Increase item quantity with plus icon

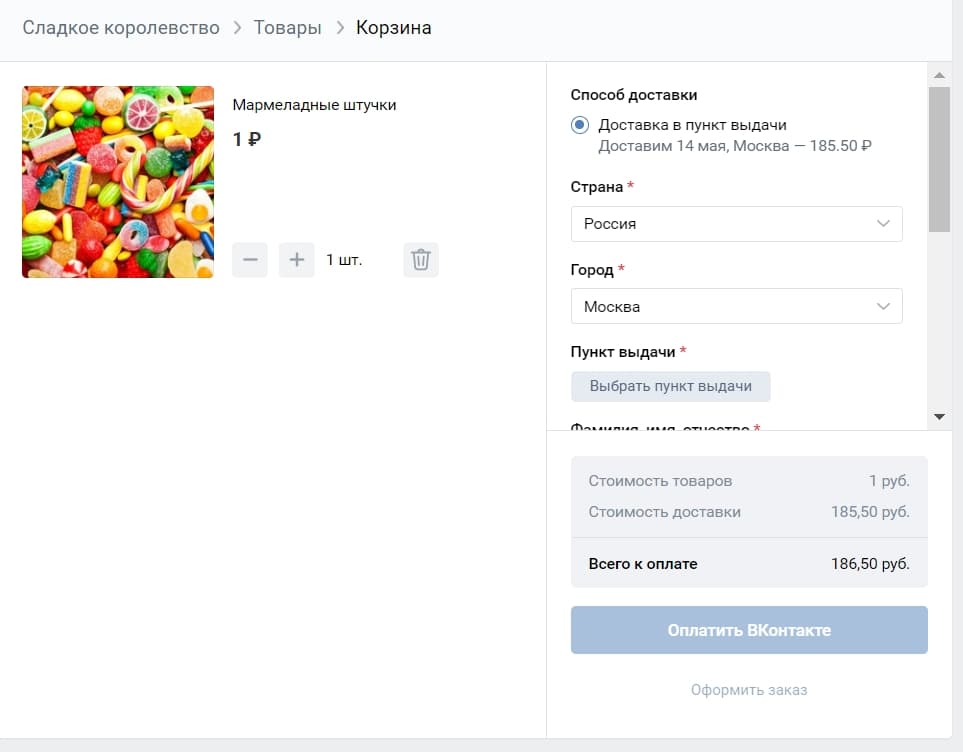coord(295,259)
